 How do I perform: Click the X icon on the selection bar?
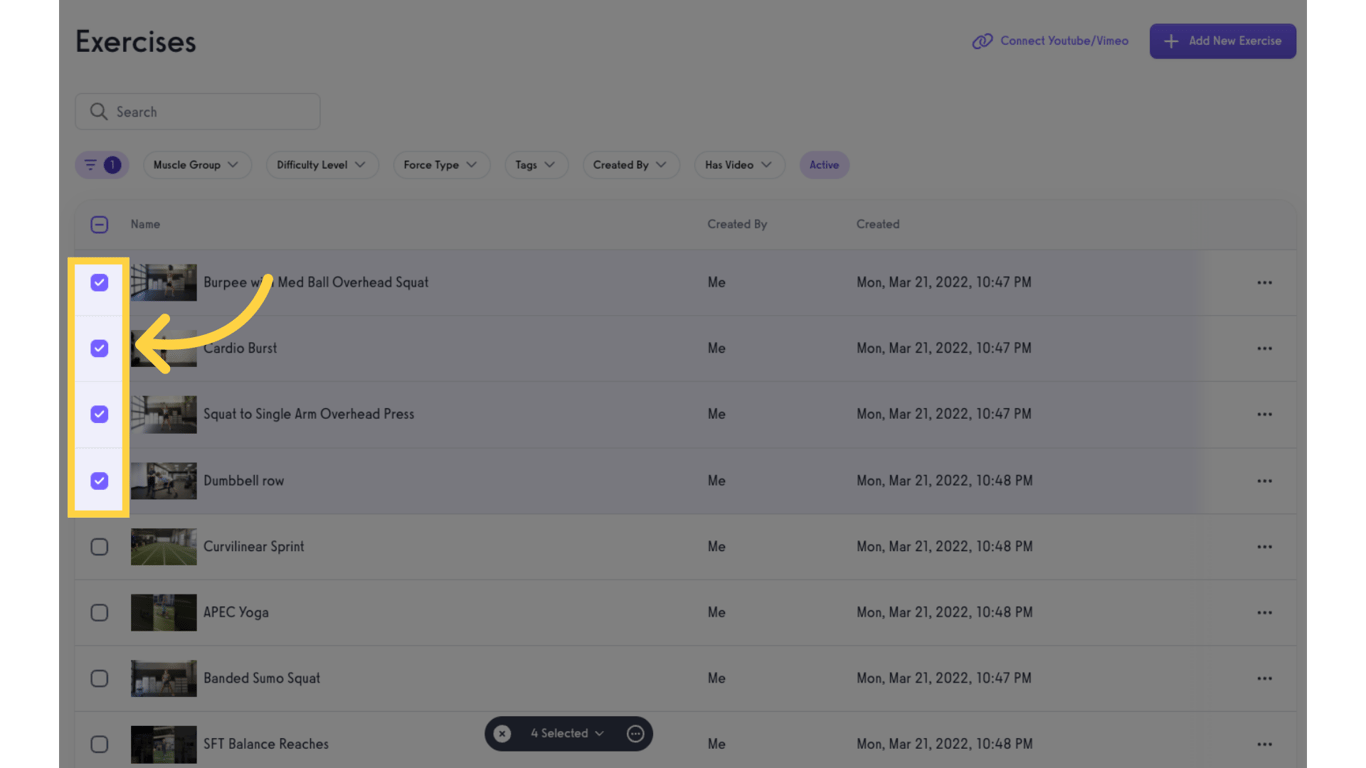[x=501, y=733]
